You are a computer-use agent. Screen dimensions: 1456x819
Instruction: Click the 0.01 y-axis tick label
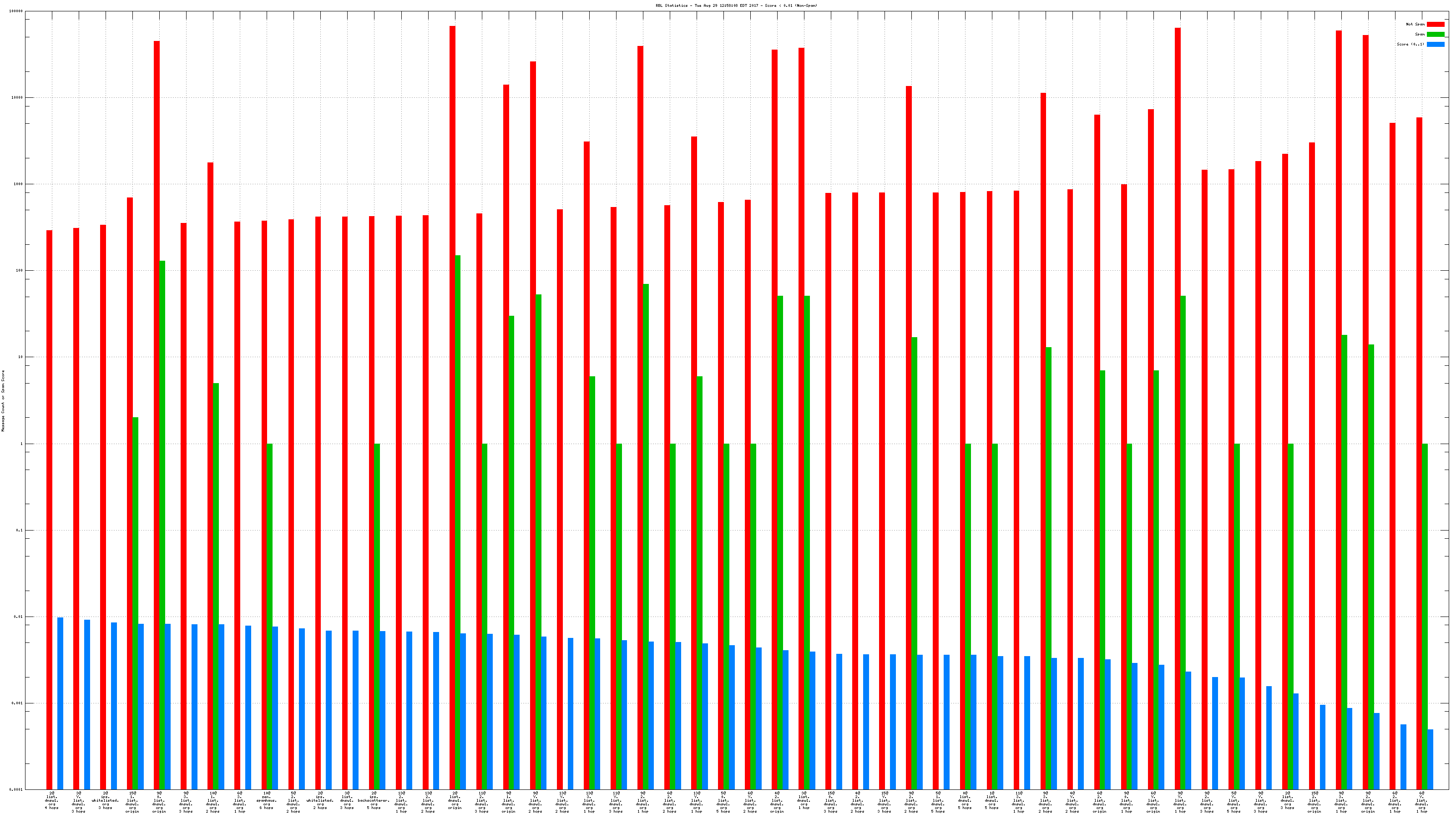tap(18, 617)
